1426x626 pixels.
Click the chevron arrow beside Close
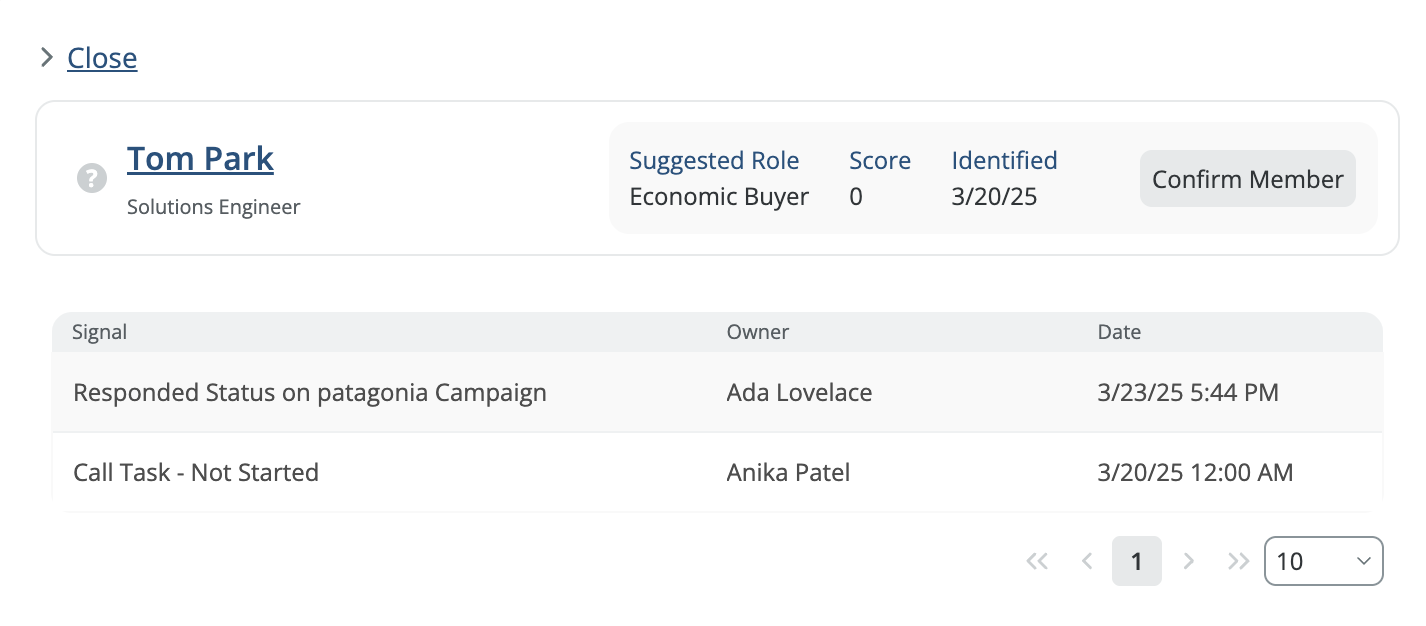pyautogui.click(x=46, y=58)
